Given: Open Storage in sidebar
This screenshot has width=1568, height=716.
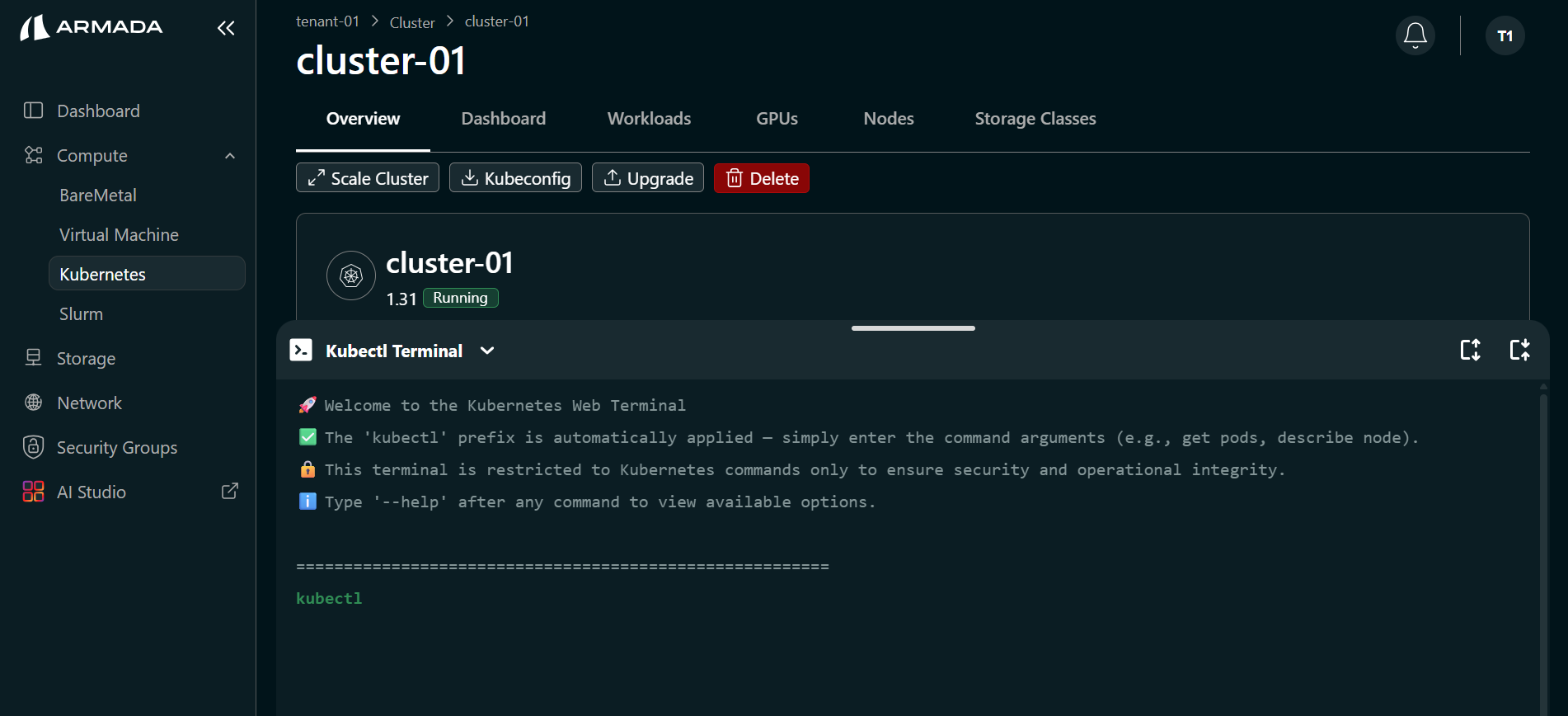Looking at the screenshot, I should click(x=86, y=359).
